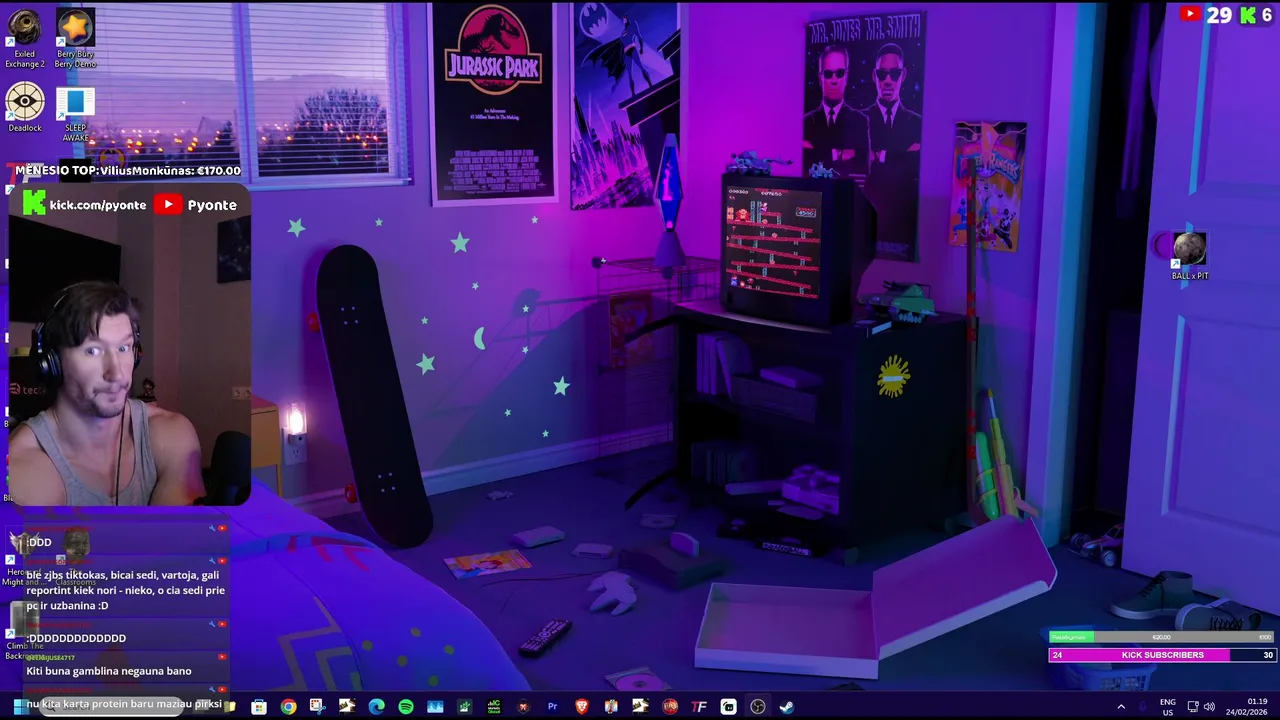
Task: Click the kick.com/pyonte channel text
Action: coord(98,204)
